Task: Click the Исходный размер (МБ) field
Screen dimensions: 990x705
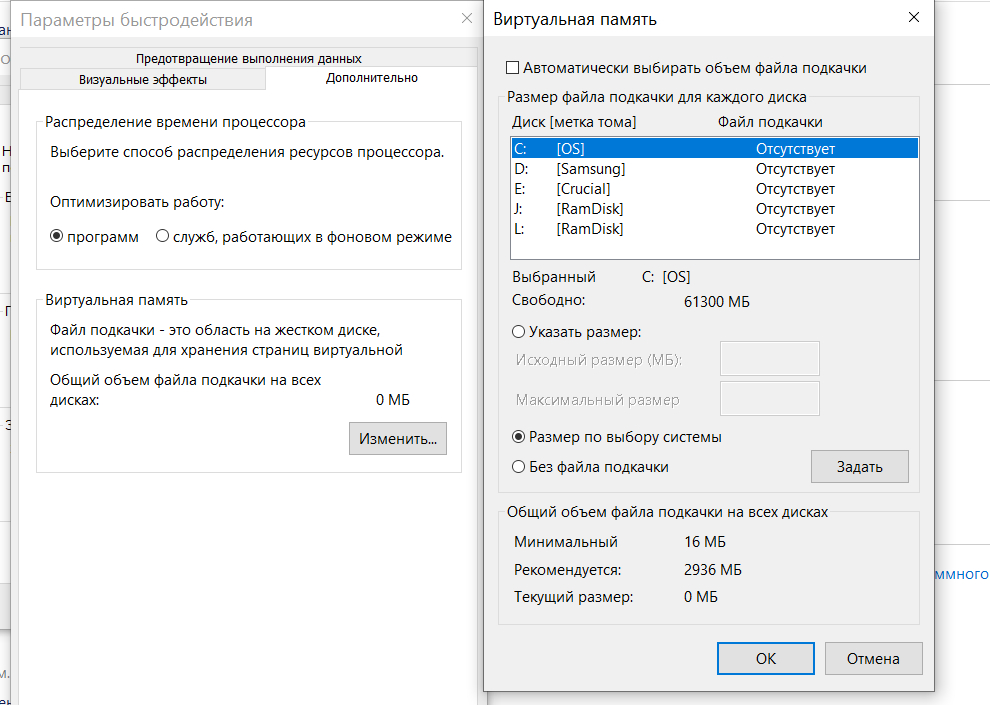Action: pyautogui.click(x=769, y=359)
